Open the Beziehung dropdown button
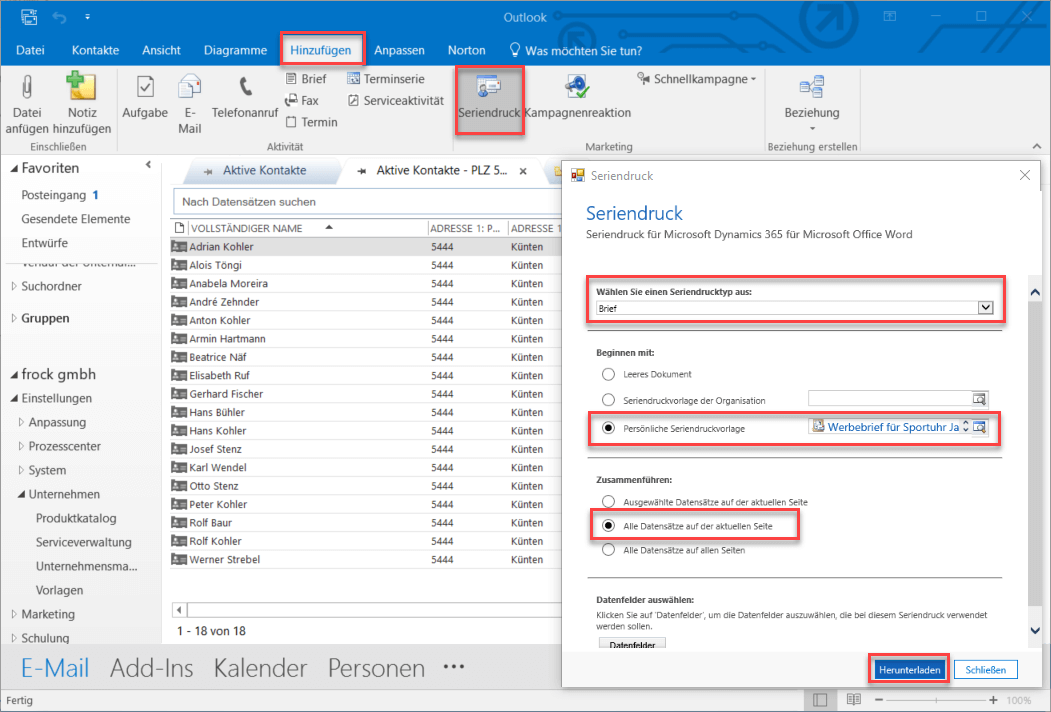1051x712 pixels. tap(812, 103)
